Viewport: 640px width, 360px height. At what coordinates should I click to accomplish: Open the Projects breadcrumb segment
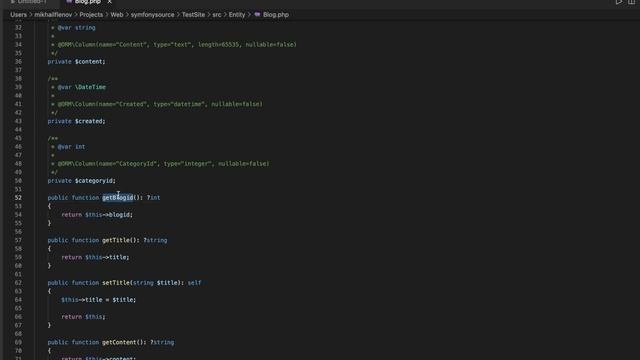[x=91, y=15]
